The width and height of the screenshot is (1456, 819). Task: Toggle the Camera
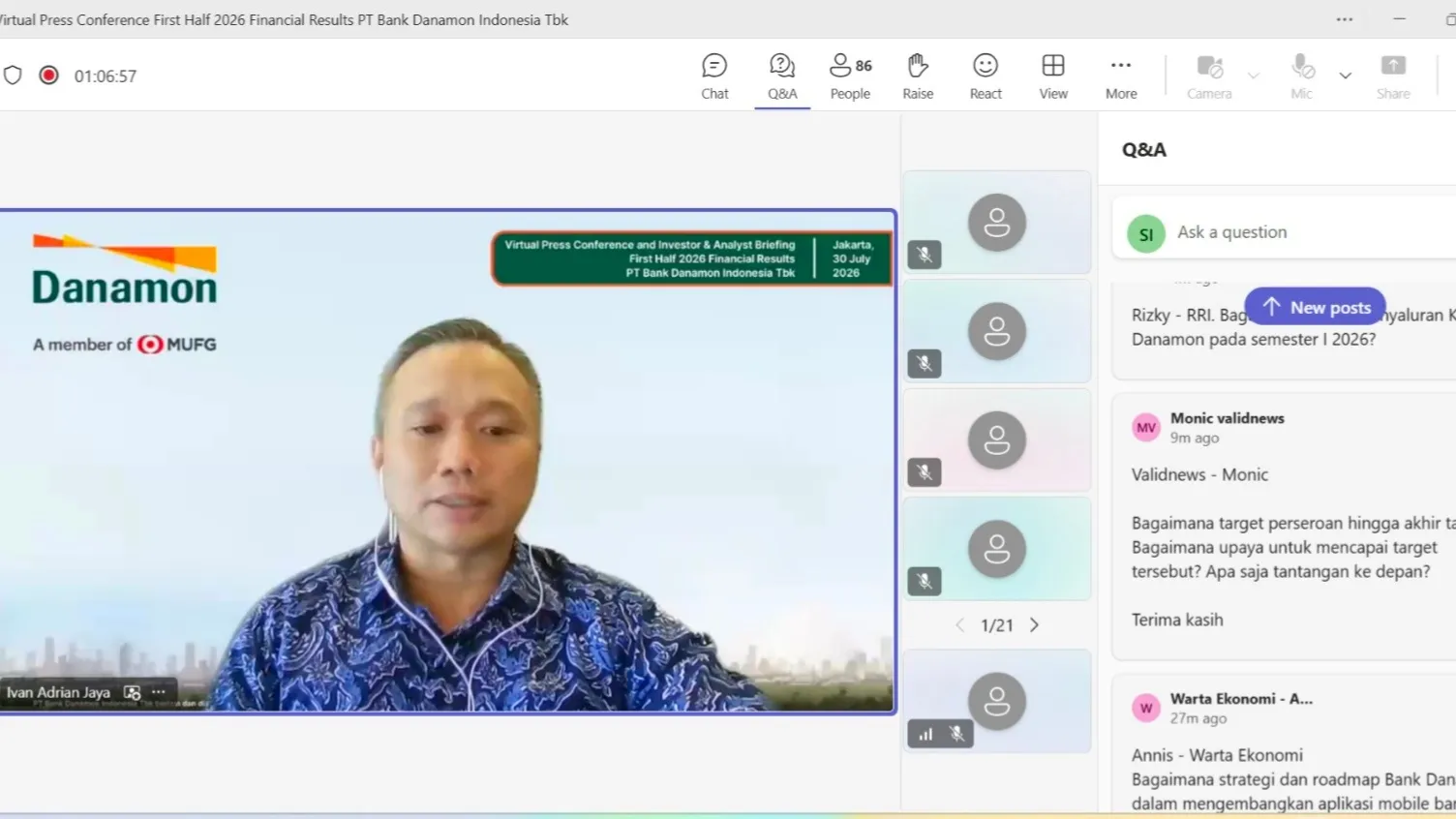click(x=1209, y=76)
